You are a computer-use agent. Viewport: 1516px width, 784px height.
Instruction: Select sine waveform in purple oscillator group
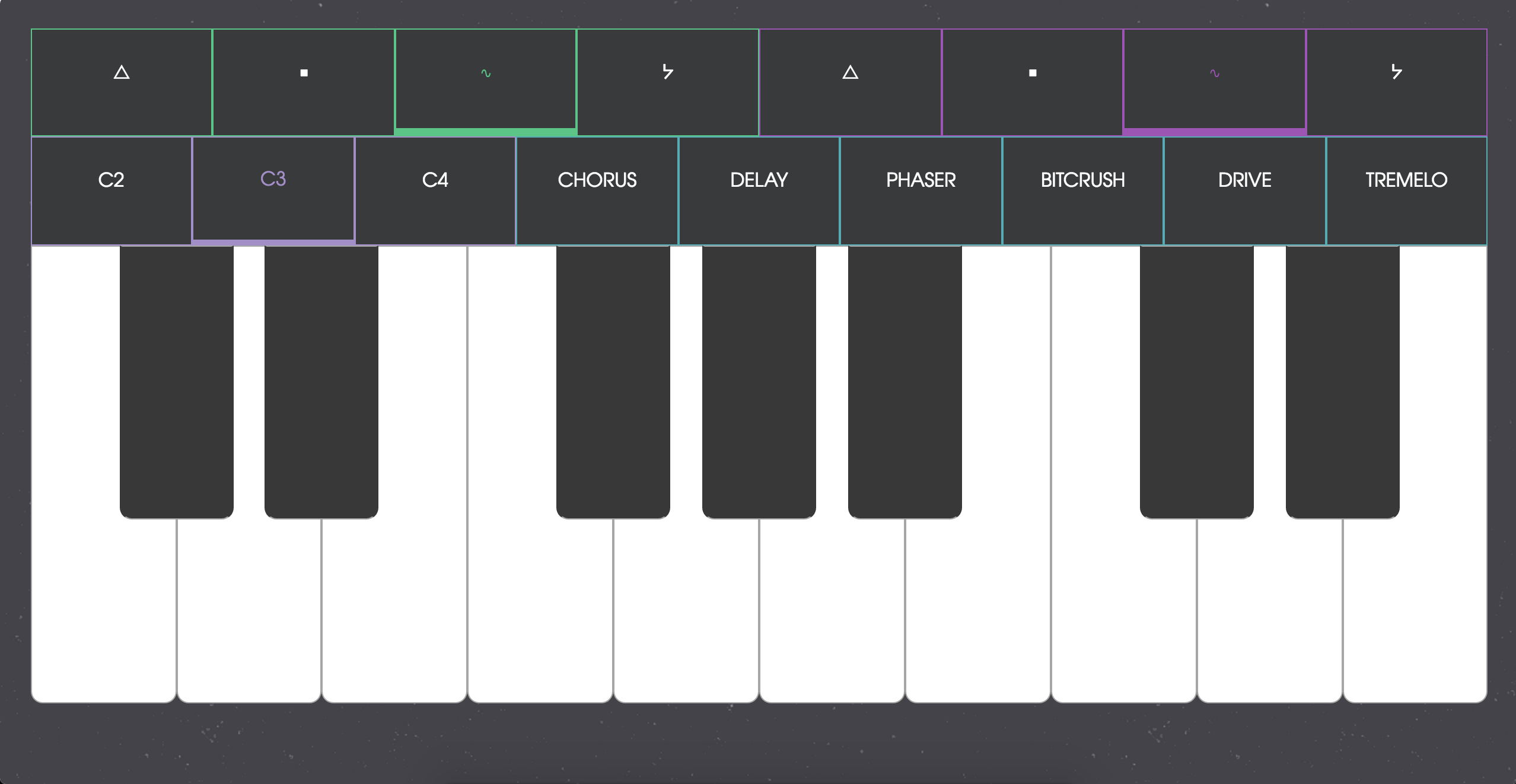pos(1215,82)
